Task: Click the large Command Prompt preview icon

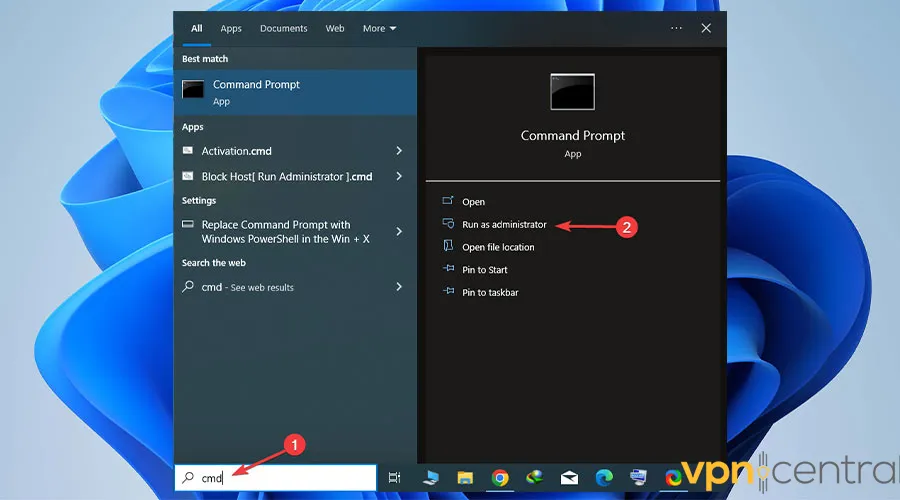Action: [572, 91]
